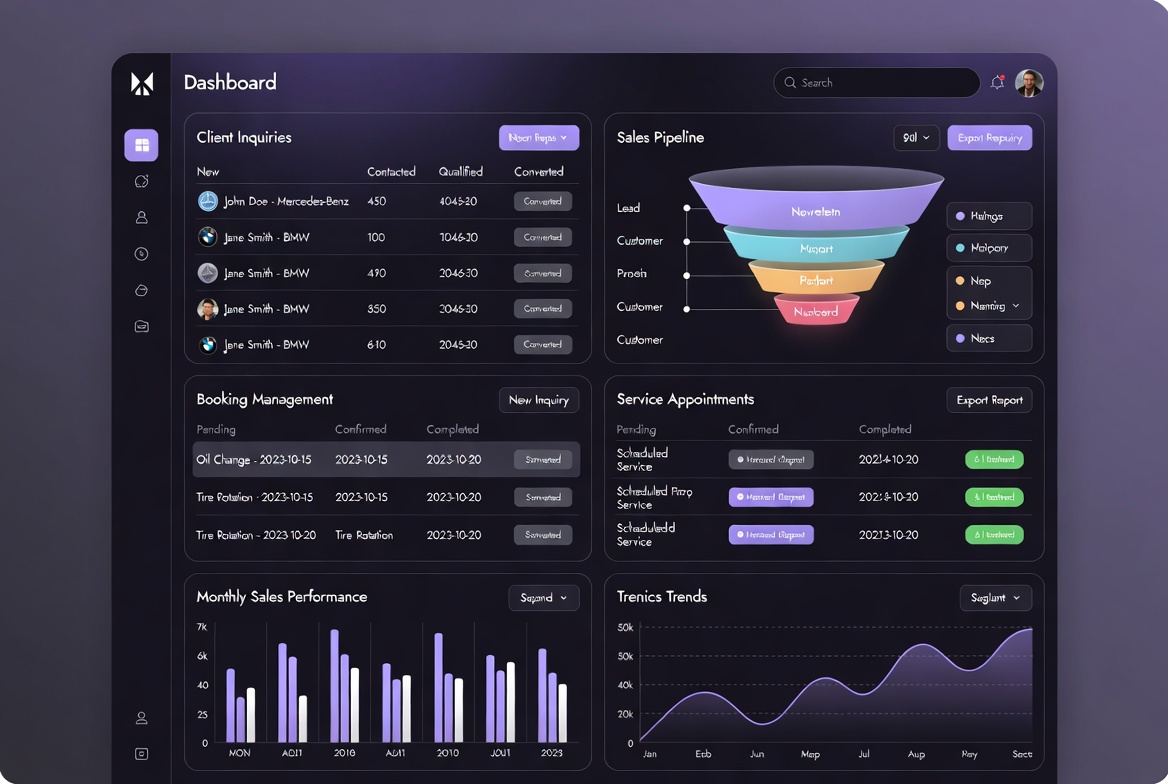The image size is (1168, 784).
Task: Click the New Inquiry button
Action: tap(539, 400)
